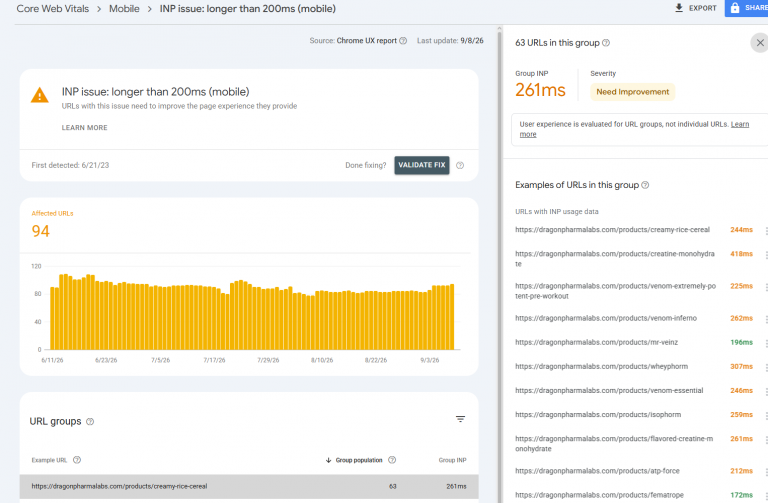Click the Validate Fix button
Viewport: 768px width, 503px height.
click(422, 165)
